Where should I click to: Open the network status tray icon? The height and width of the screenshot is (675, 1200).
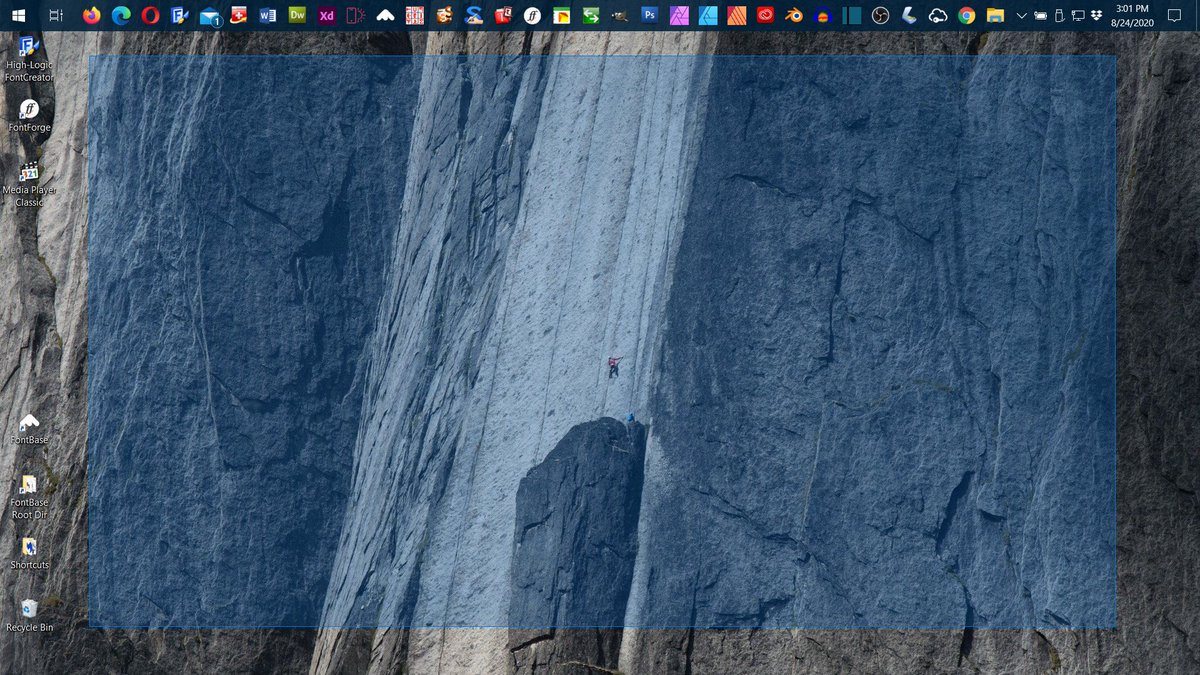1078,15
